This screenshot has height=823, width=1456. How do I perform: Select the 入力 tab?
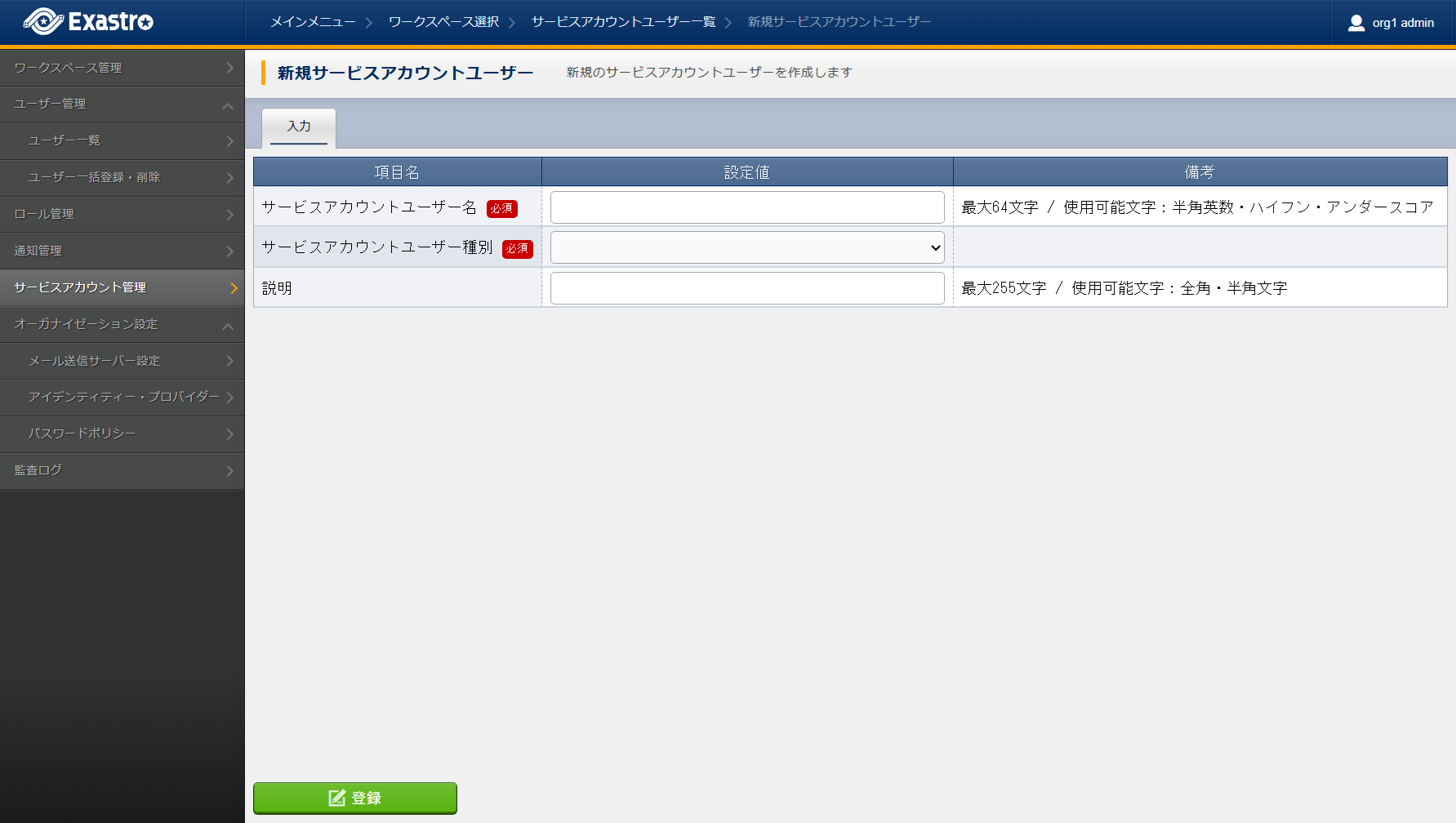[299, 127]
